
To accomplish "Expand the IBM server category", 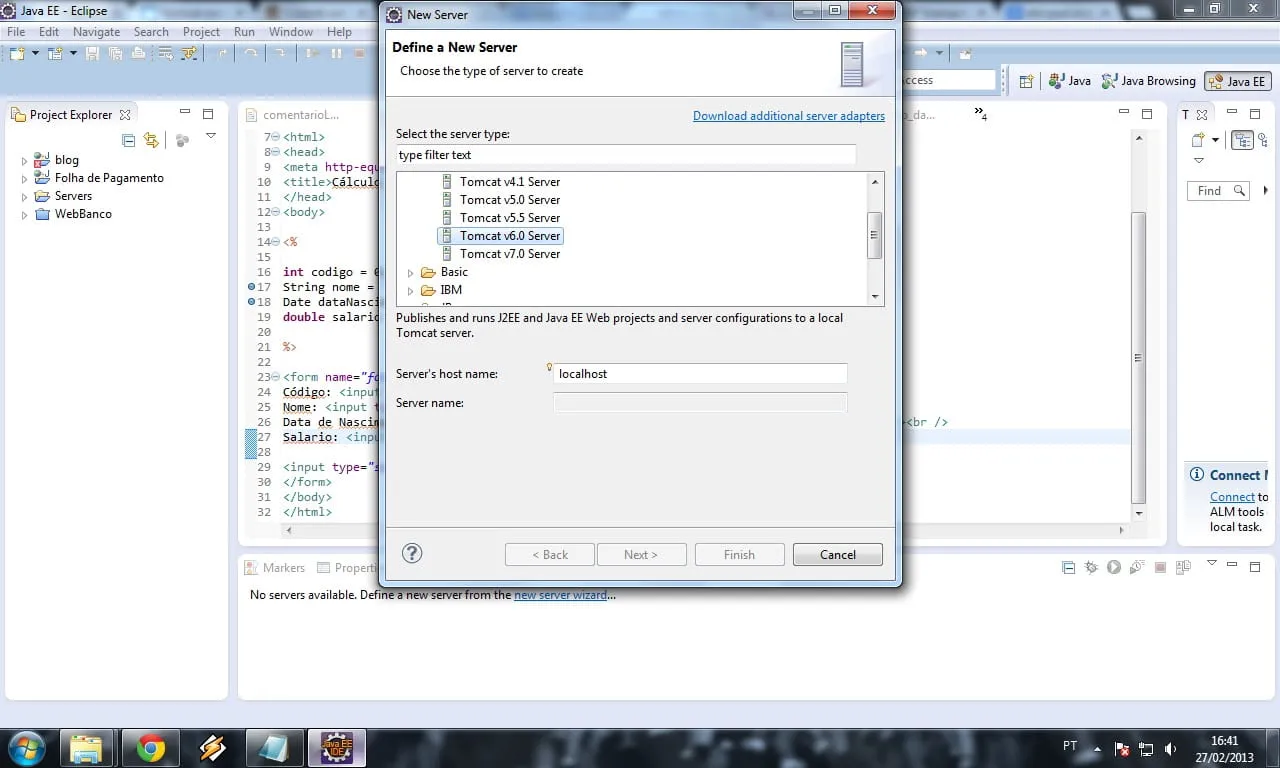I will tap(410, 290).
